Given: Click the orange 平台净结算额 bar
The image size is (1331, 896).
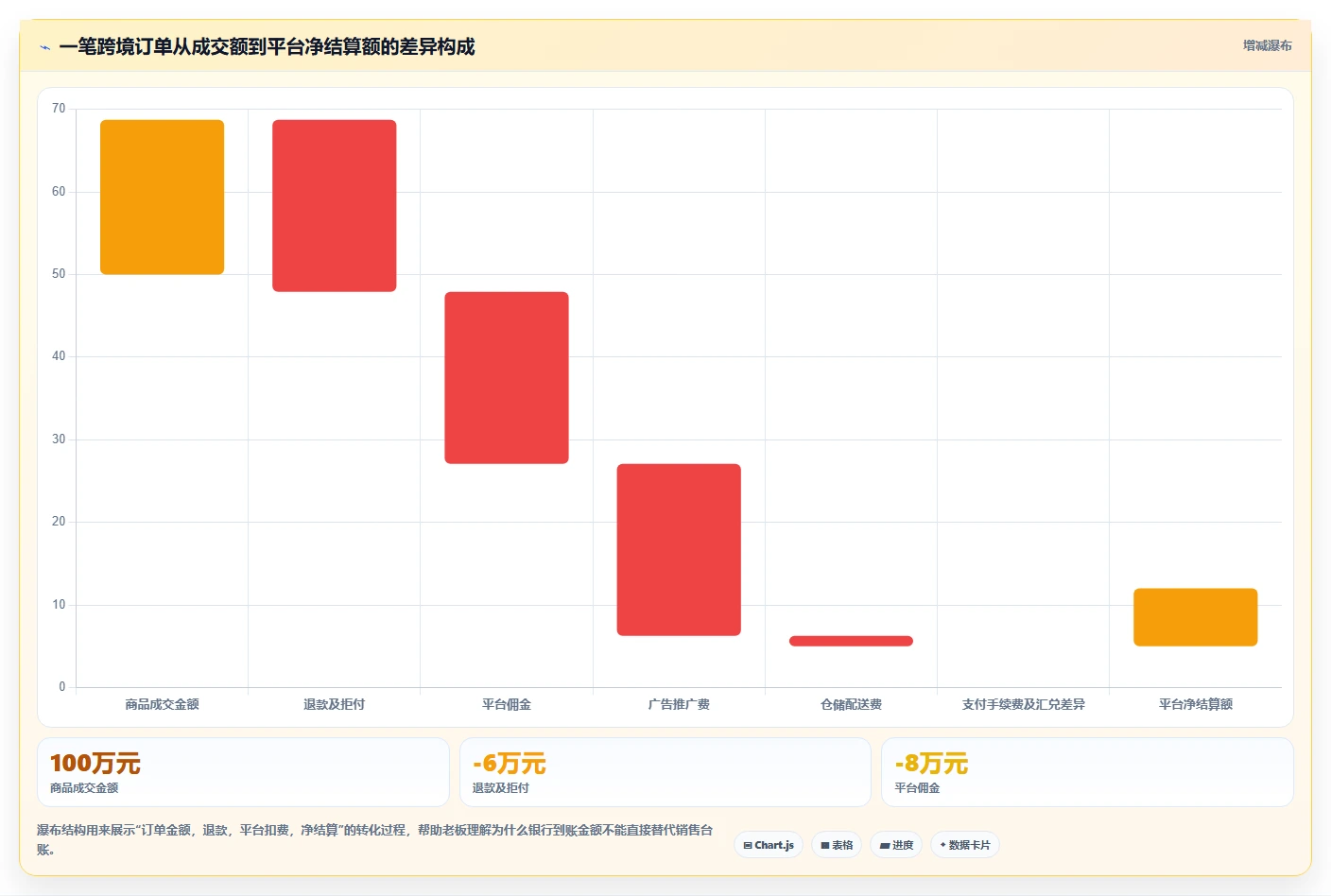Looking at the screenshot, I should tap(1196, 617).
